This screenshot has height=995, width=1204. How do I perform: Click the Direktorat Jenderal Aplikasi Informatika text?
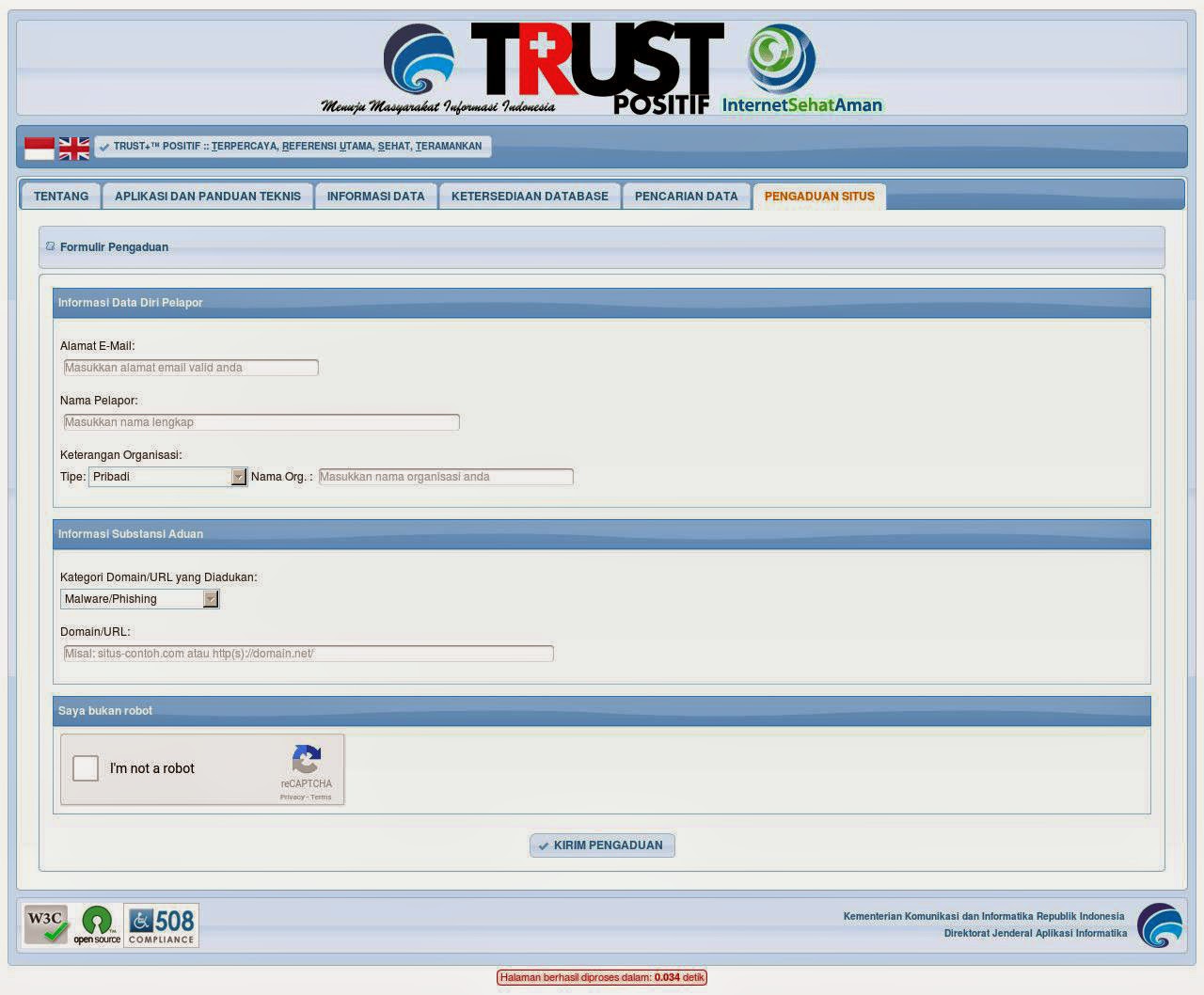[x=1036, y=933]
